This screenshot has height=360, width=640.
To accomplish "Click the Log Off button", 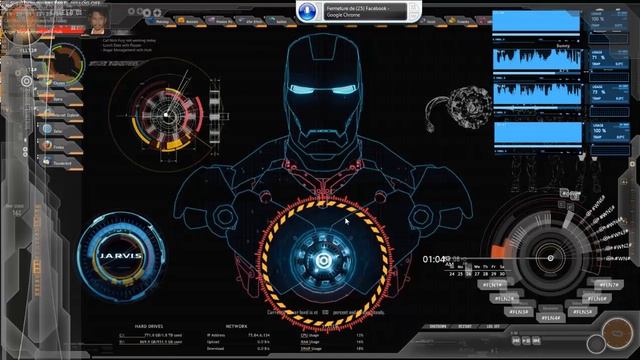I will [x=492, y=327].
